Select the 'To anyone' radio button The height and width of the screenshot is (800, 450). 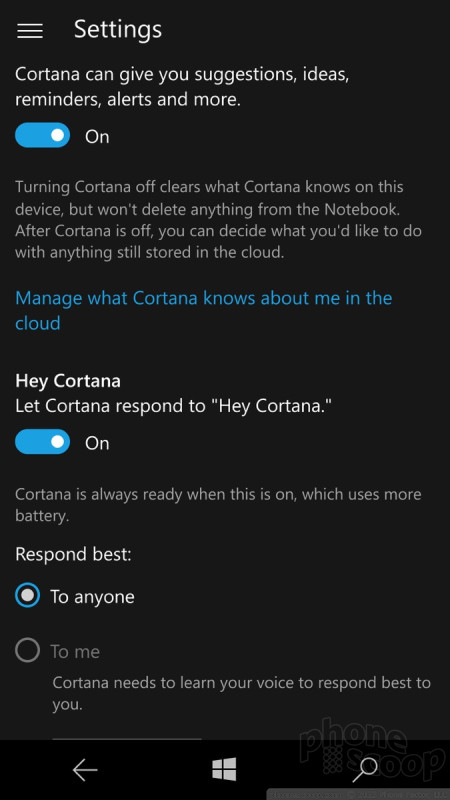tap(27, 595)
